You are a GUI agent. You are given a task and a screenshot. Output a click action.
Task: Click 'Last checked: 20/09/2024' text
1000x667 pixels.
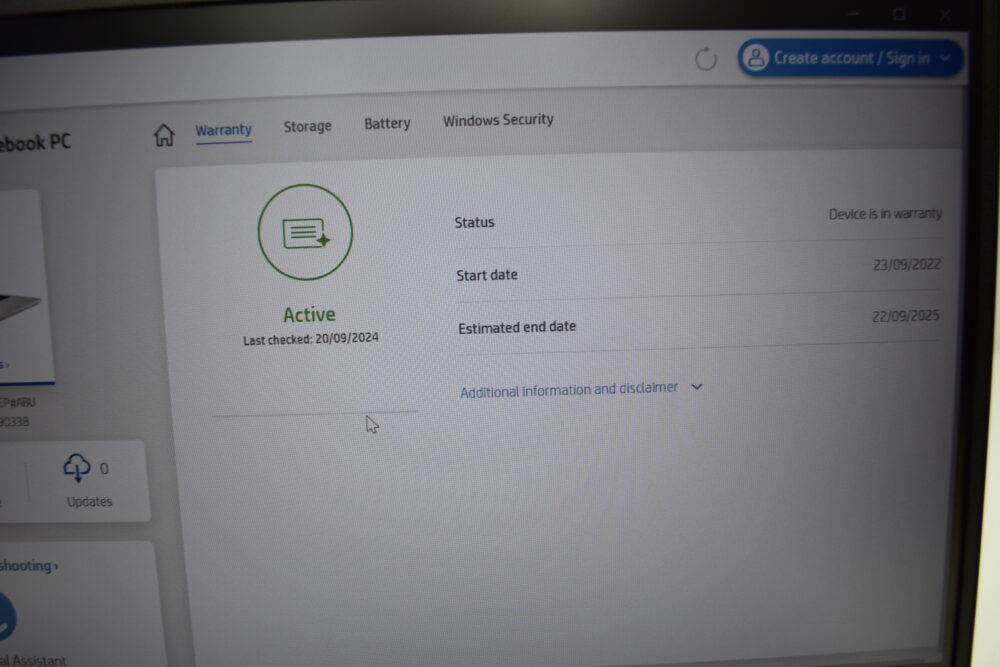point(311,339)
